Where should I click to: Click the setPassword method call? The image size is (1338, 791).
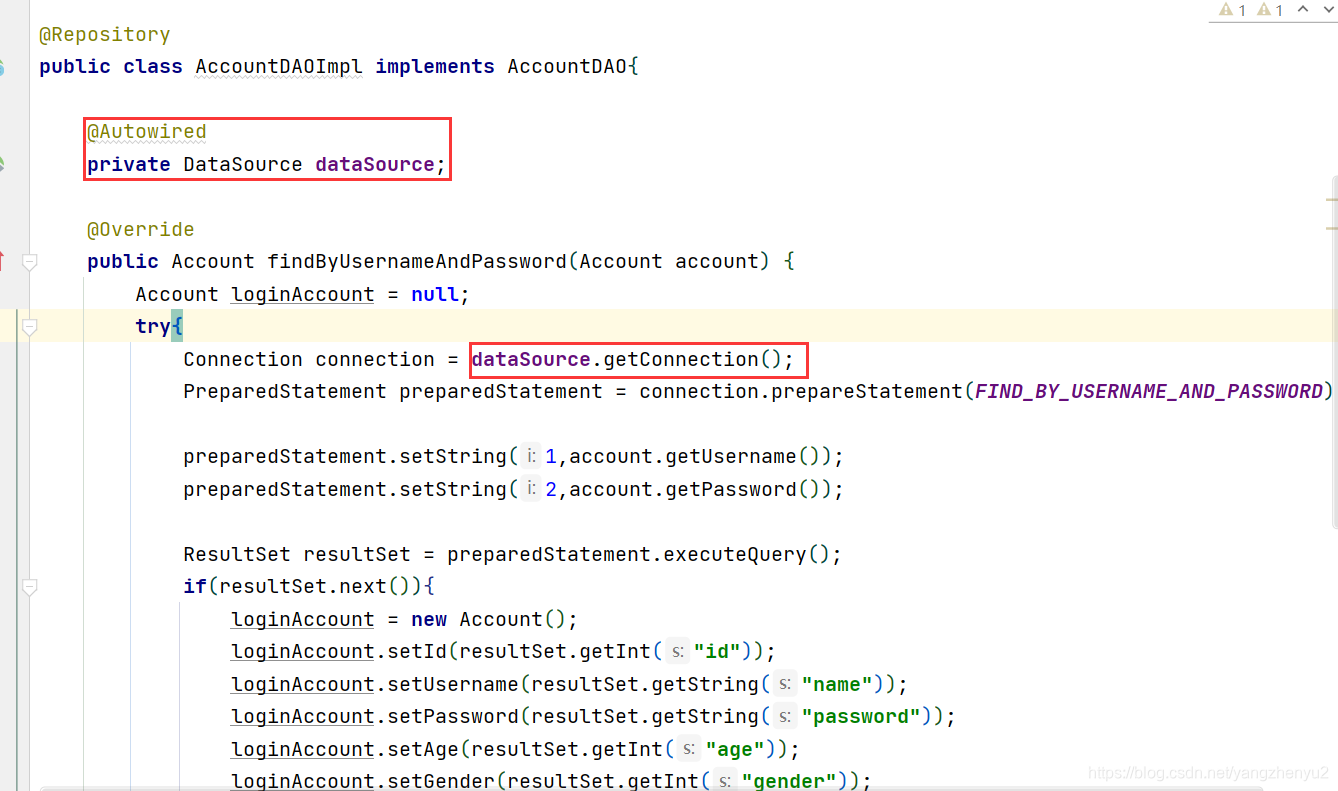tap(453, 717)
